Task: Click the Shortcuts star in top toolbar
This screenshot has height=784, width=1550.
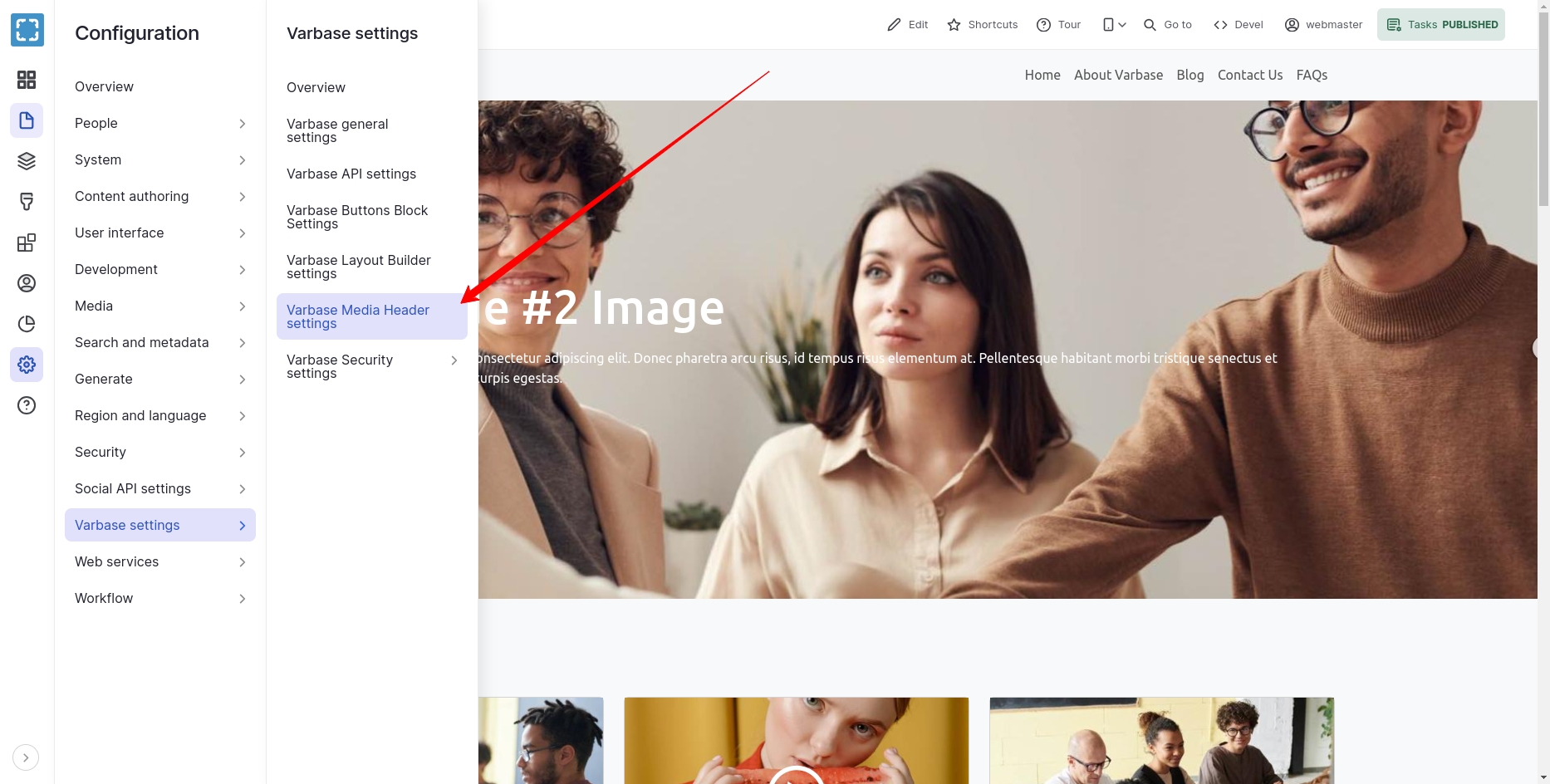Action: click(x=983, y=25)
